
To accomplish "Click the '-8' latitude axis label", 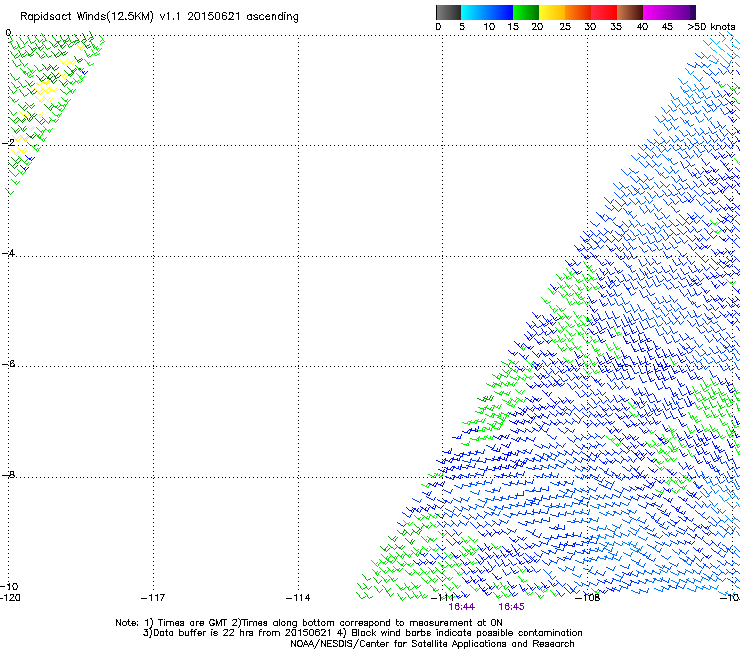I will (8, 474).
